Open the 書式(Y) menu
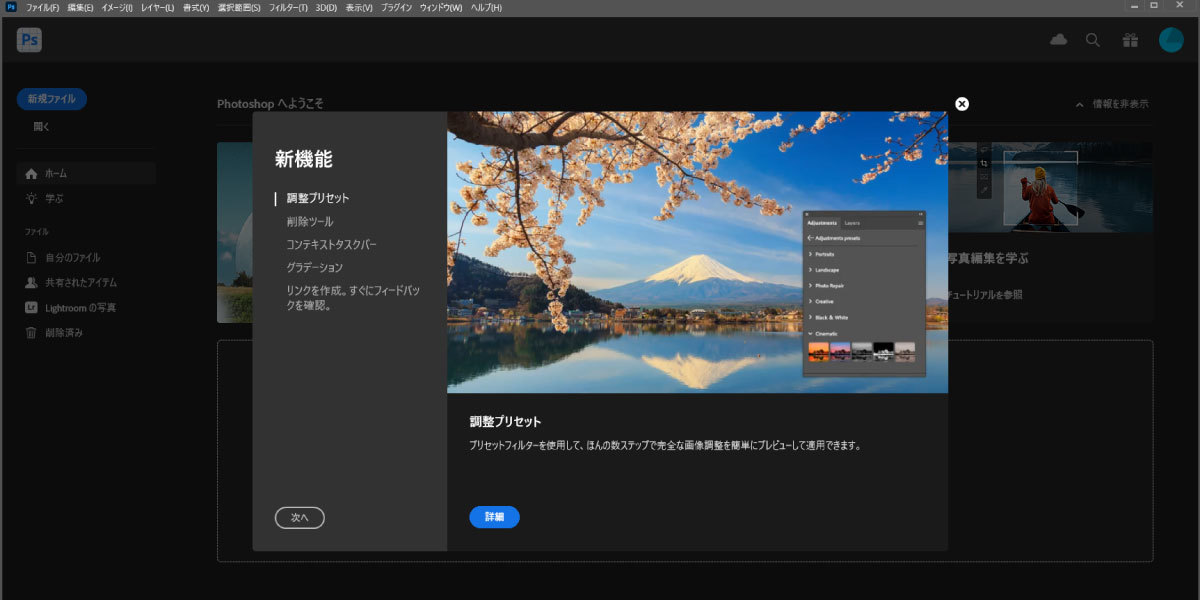 click(196, 8)
